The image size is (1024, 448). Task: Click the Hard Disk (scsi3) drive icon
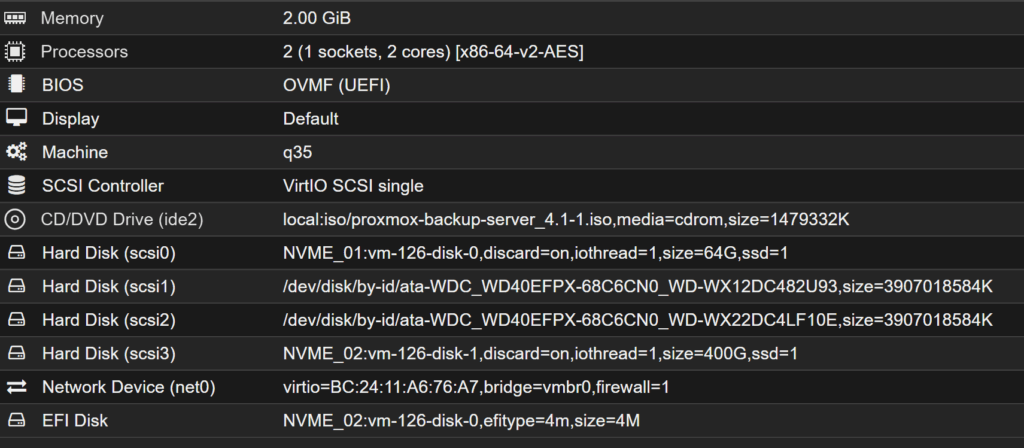click(x=15, y=353)
